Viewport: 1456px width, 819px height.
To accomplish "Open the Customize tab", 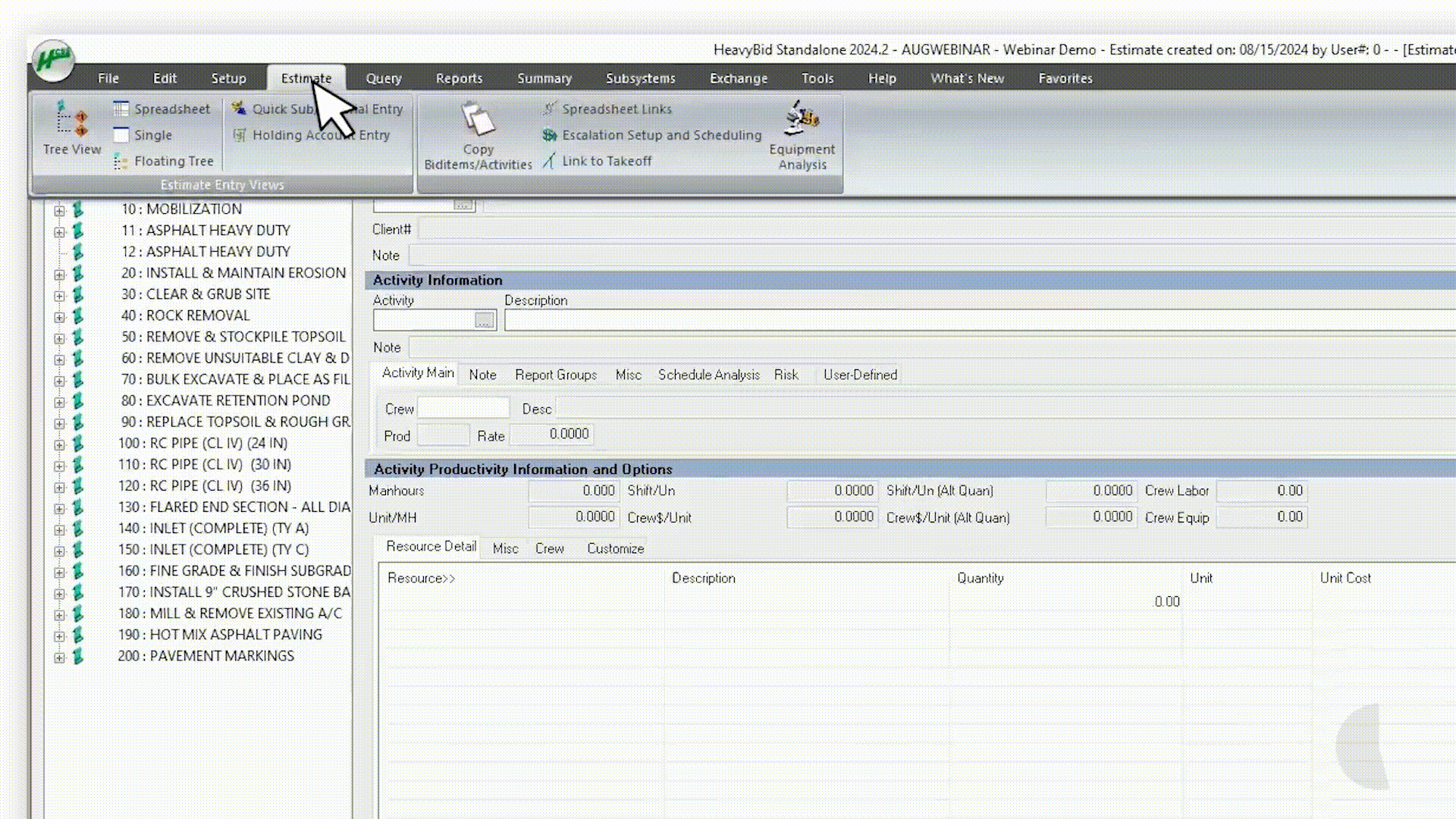I will coord(615,548).
